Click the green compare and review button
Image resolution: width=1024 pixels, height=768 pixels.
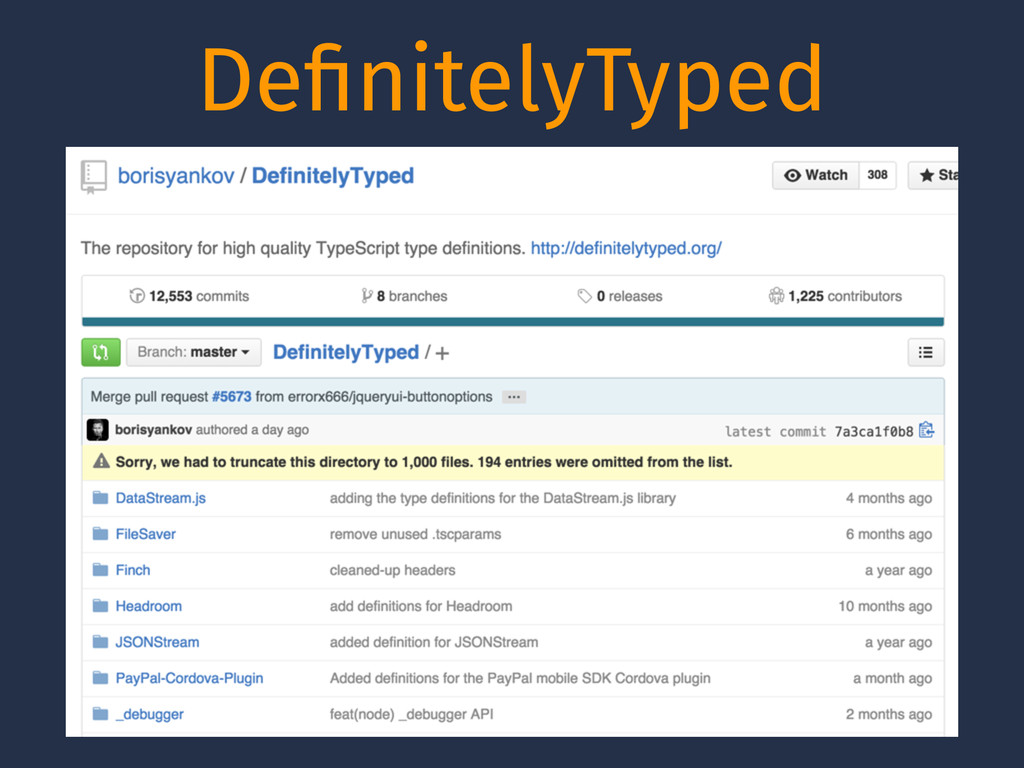[x=101, y=352]
